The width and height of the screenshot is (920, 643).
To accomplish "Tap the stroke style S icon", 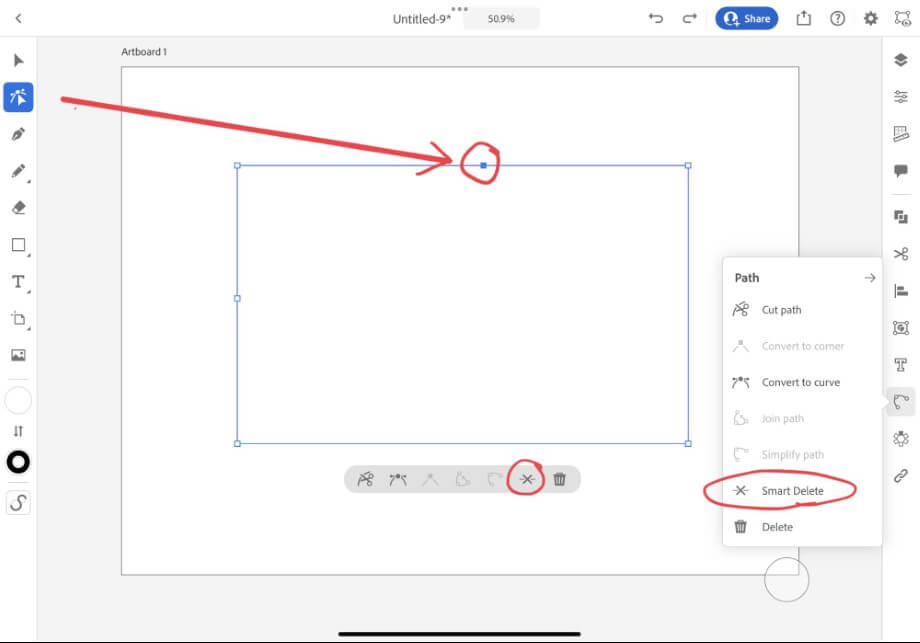I will pos(18,503).
